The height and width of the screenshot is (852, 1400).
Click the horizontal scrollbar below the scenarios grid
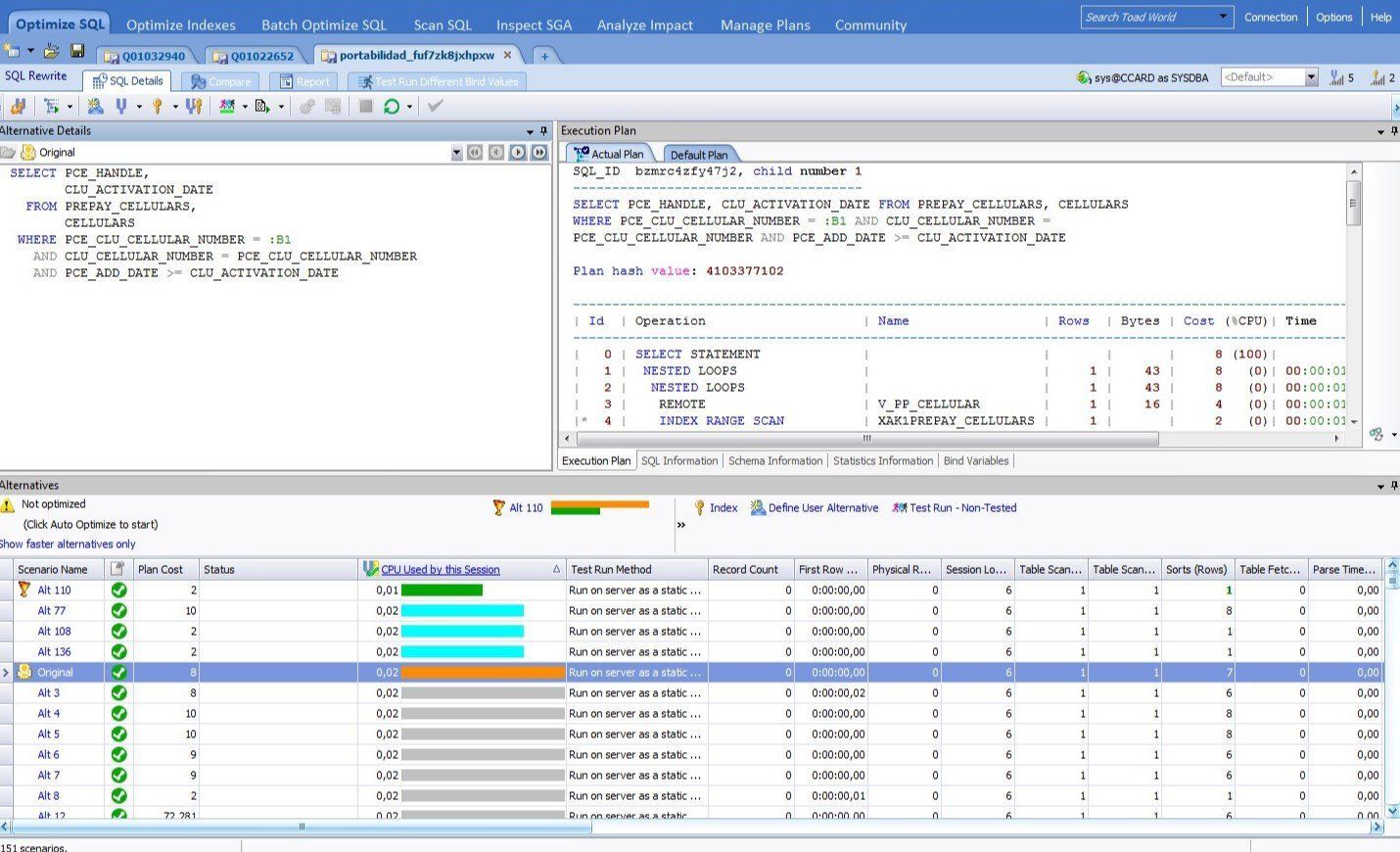coord(302,827)
